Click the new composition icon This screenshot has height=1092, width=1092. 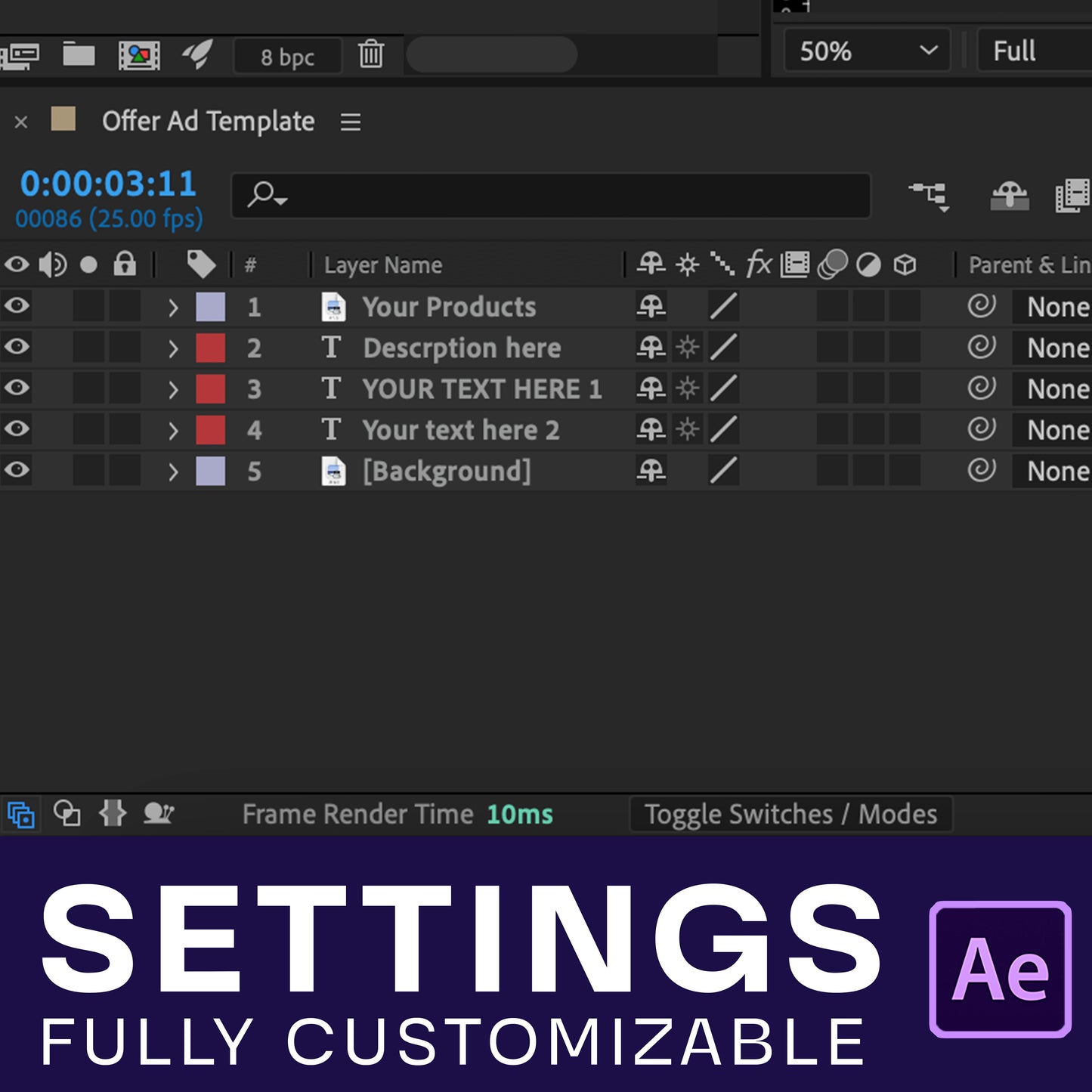pos(139,55)
